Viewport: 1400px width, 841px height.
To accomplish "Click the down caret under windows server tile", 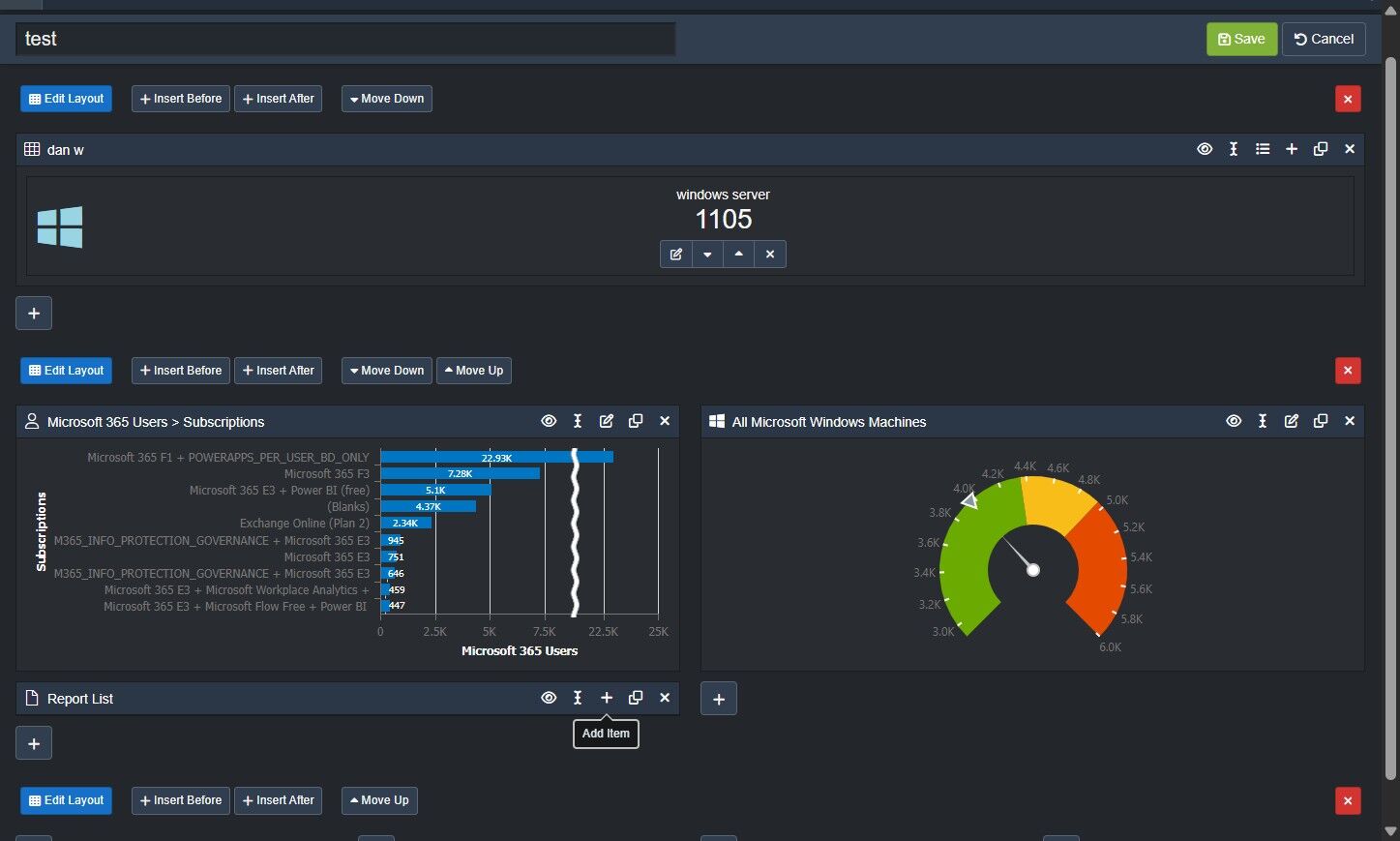I will 707,255.
